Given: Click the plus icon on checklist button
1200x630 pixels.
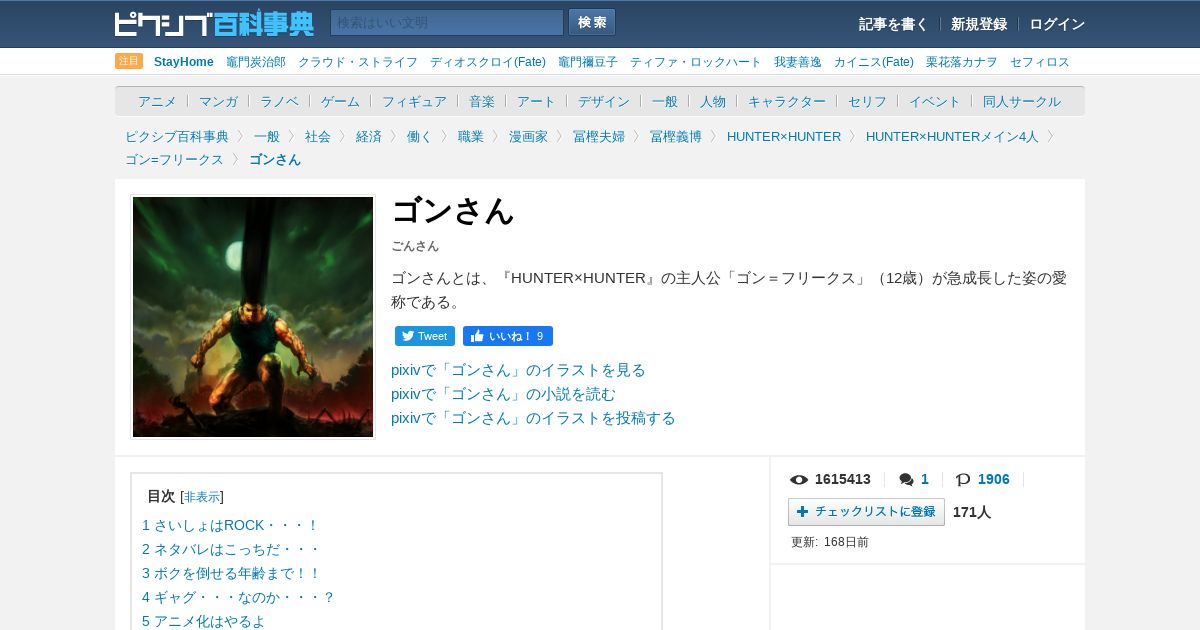Looking at the screenshot, I should tap(802, 512).
